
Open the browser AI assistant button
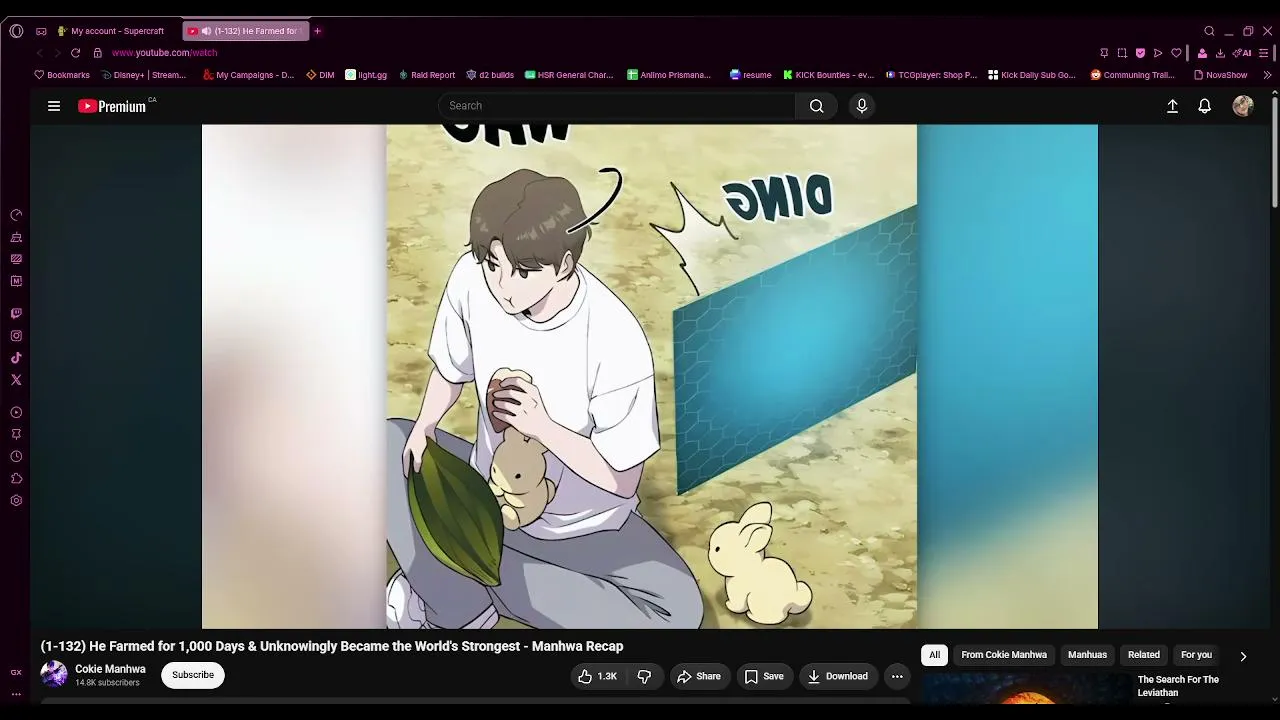point(1242,53)
